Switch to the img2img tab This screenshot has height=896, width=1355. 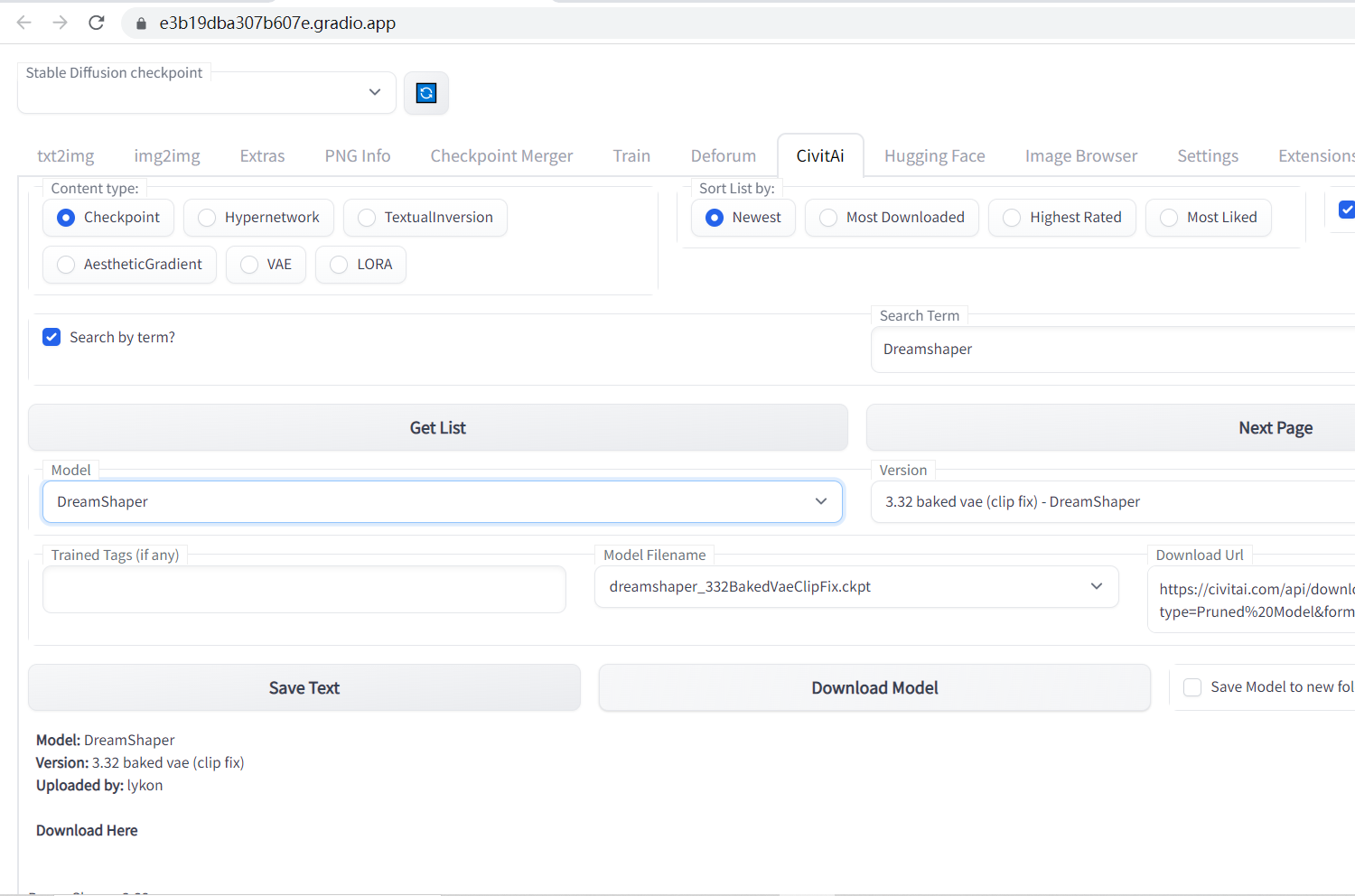coord(167,156)
